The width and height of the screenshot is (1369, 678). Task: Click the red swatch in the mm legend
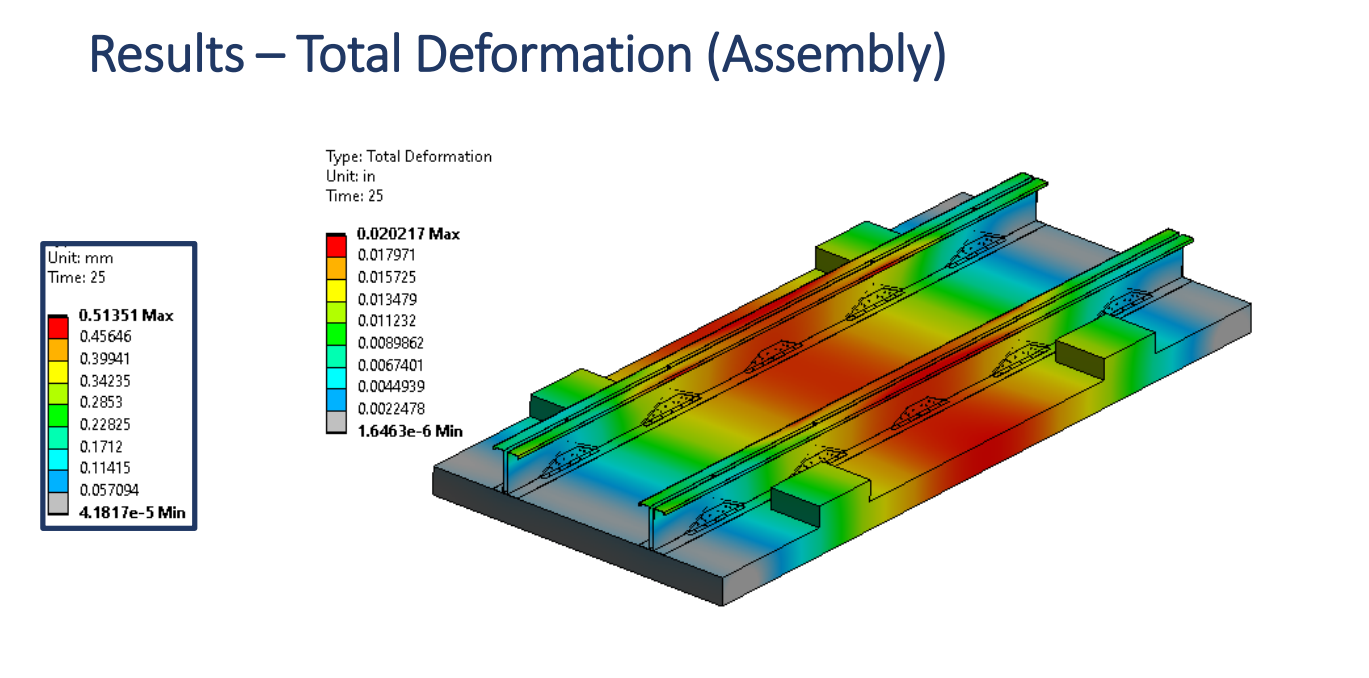(x=58, y=326)
